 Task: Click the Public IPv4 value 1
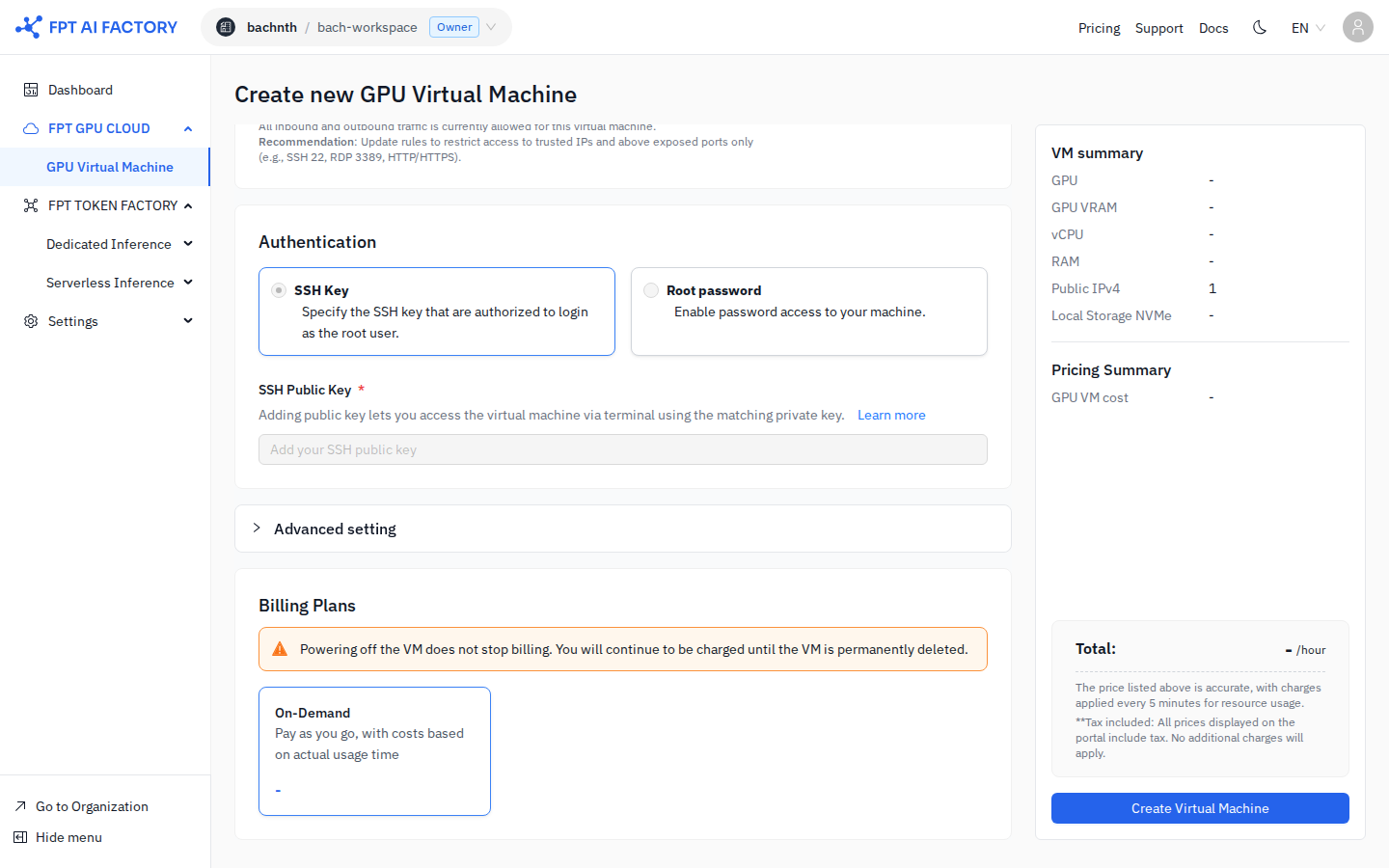click(x=1212, y=288)
